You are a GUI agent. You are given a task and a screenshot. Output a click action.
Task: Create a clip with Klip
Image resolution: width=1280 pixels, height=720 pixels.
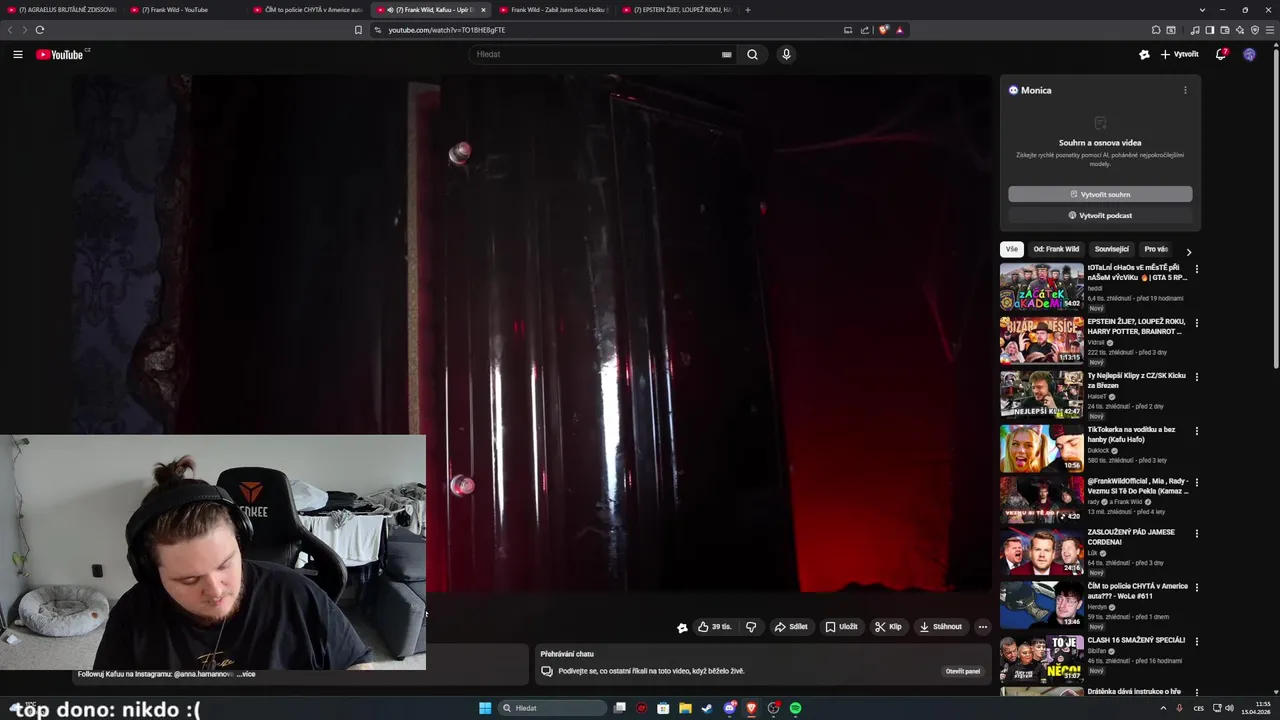pyautogui.click(x=888, y=627)
